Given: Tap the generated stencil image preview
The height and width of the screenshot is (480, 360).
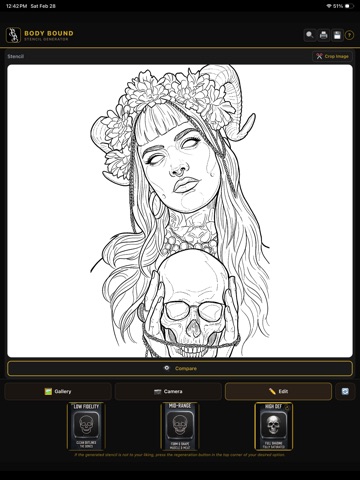Looking at the screenshot, I should pyautogui.click(x=180, y=211).
